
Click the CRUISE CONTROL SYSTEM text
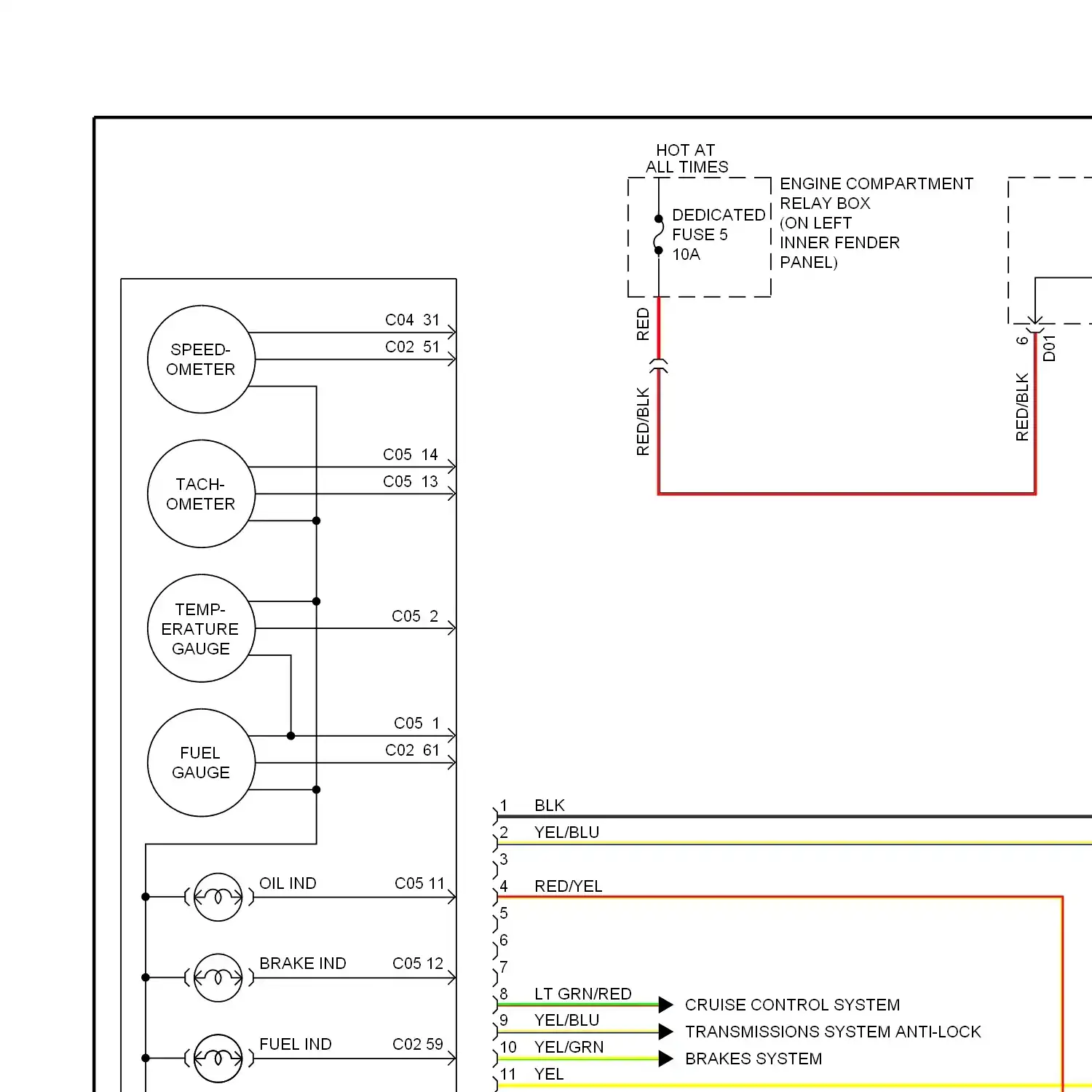click(793, 1005)
